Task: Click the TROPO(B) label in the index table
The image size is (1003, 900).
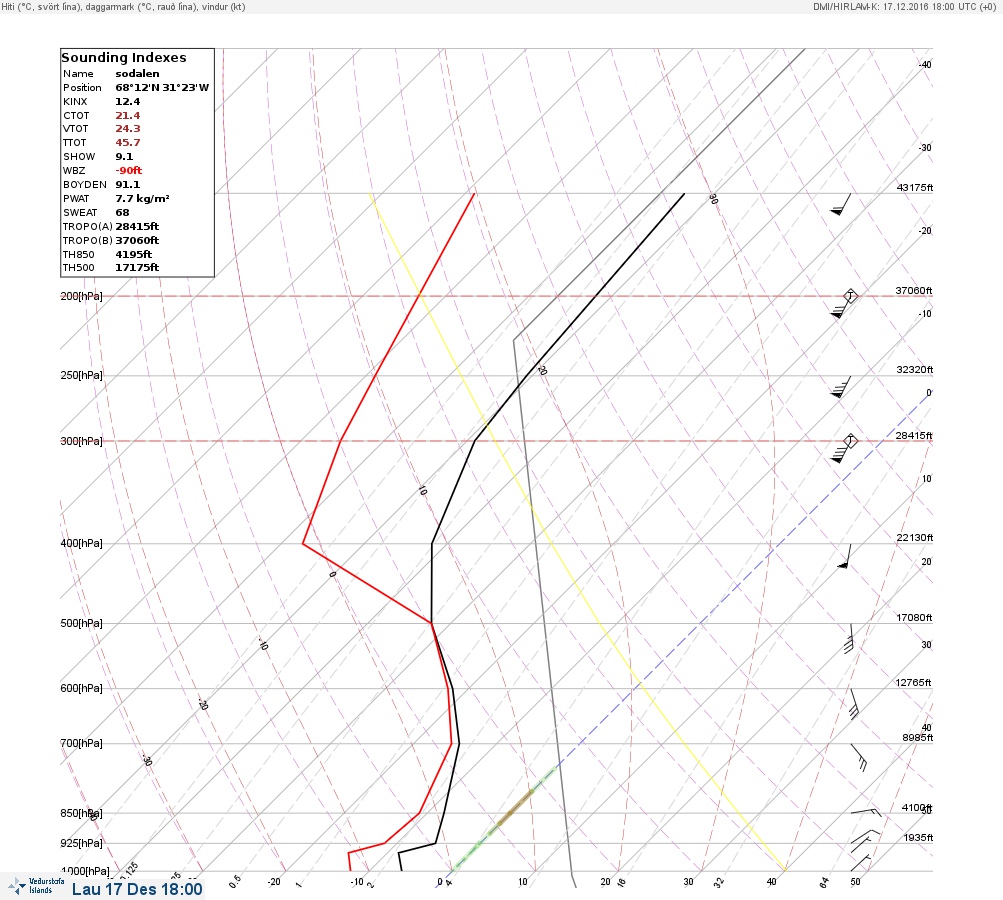Action: (88, 241)
